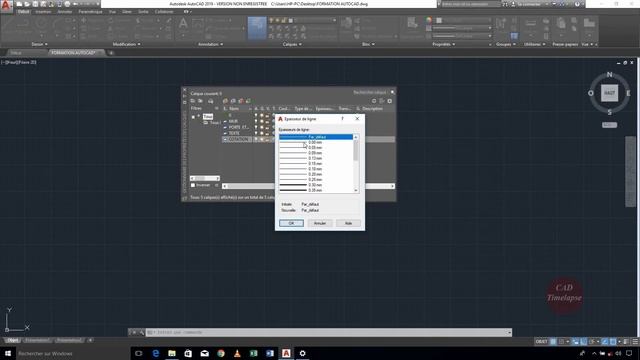
Task: Toggle freeze sun icon for layer TEXTE
Action: pyautogui.click(x=262, y=133)
